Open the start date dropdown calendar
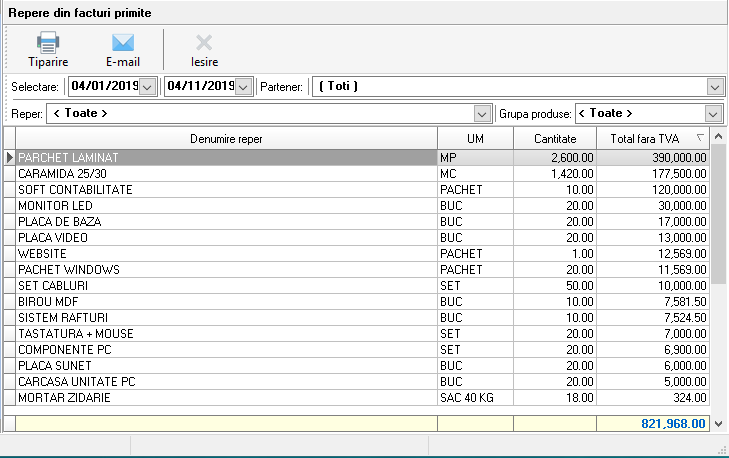The height and width of the screenshot is (458, 729). pos(148,87)
